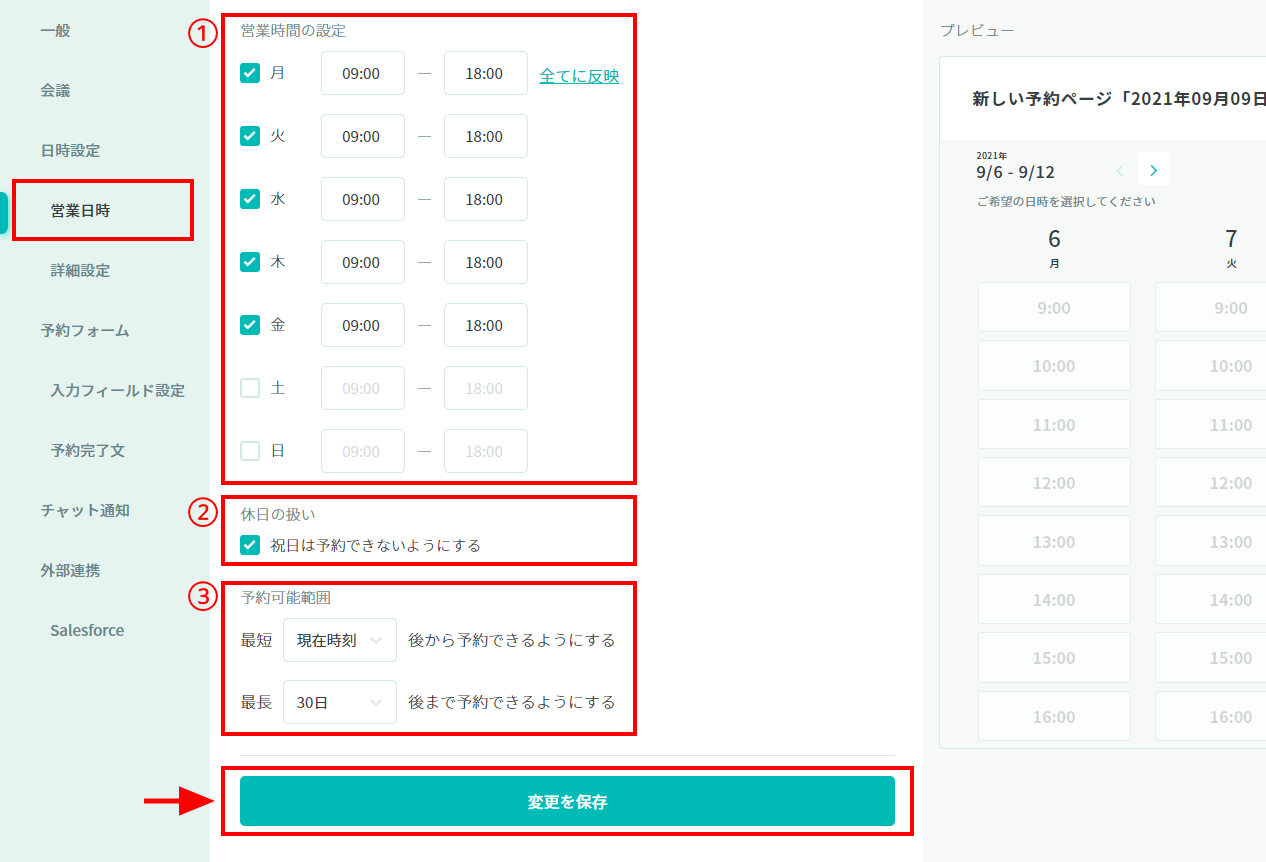The height and width of the screenshot is (862, 1266).
Task: Click previous week arrow in preview calendar
Action: [x=1120, y=170]
